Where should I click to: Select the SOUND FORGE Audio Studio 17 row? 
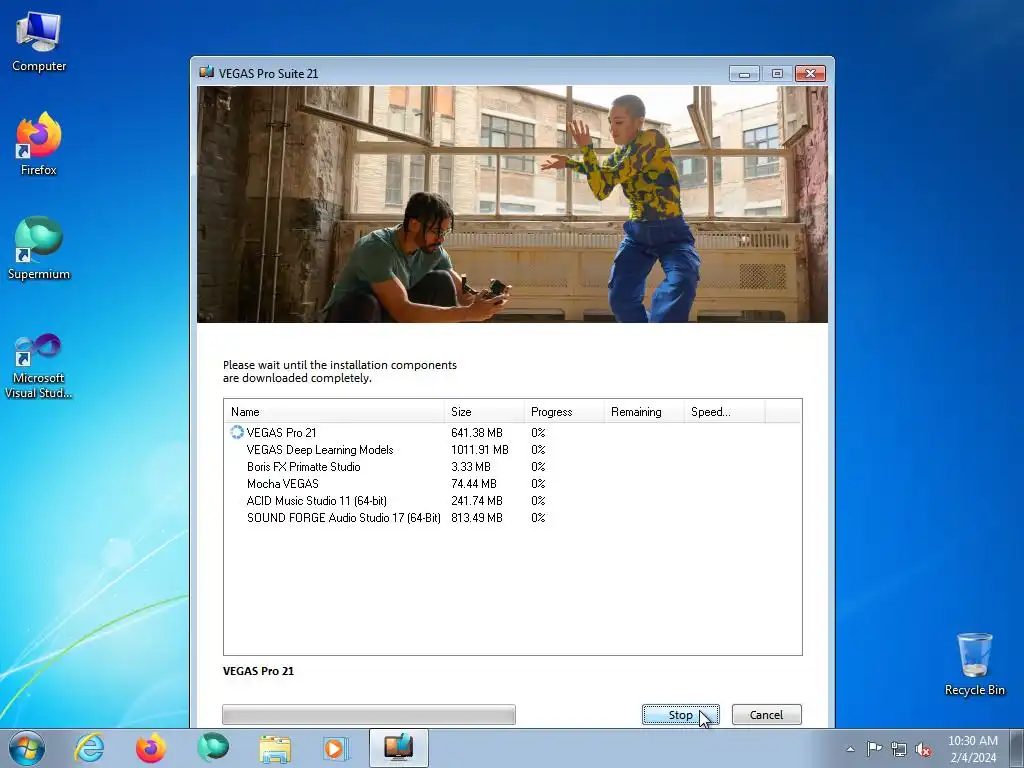click(x=512, y=517)
